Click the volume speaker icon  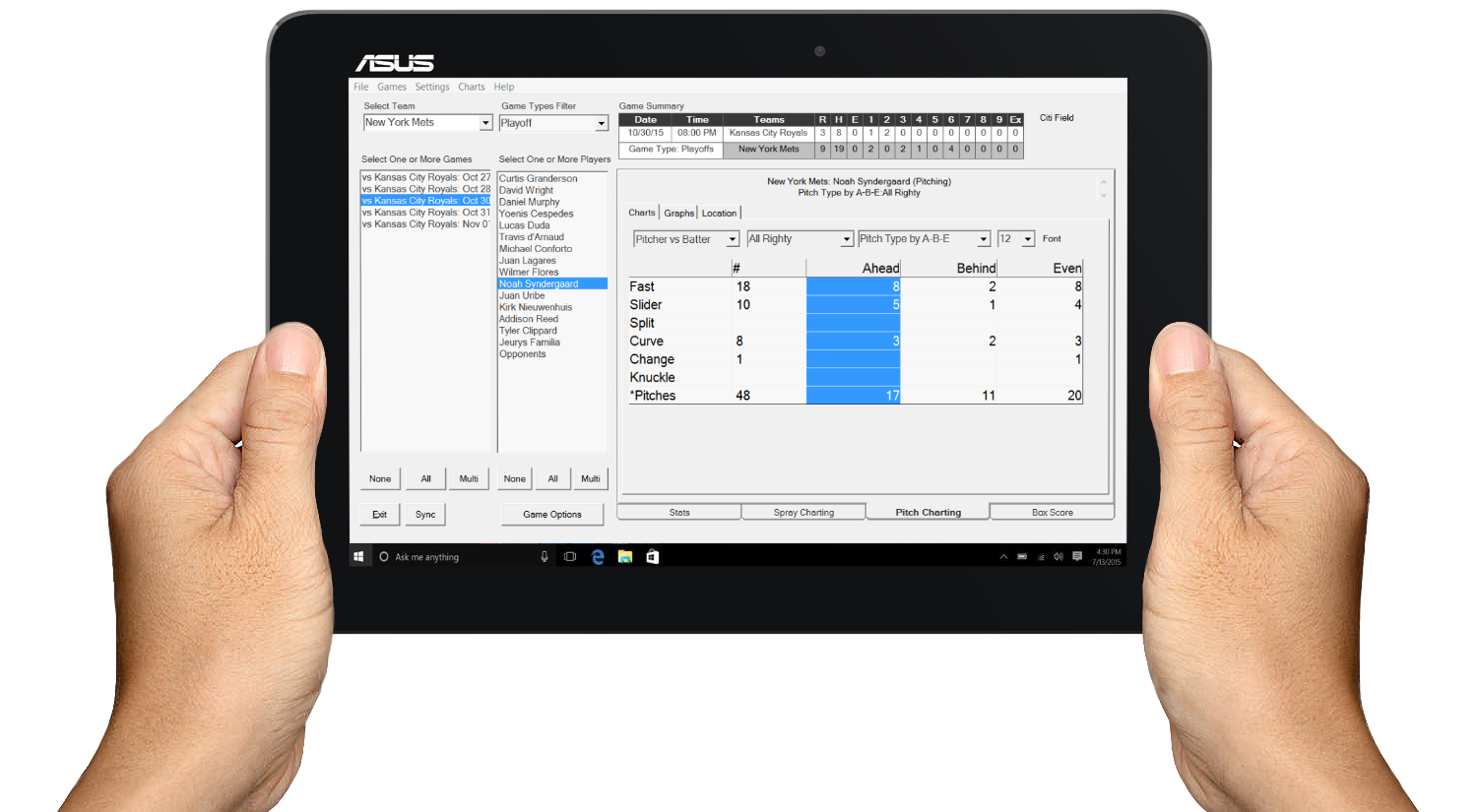1059,557
